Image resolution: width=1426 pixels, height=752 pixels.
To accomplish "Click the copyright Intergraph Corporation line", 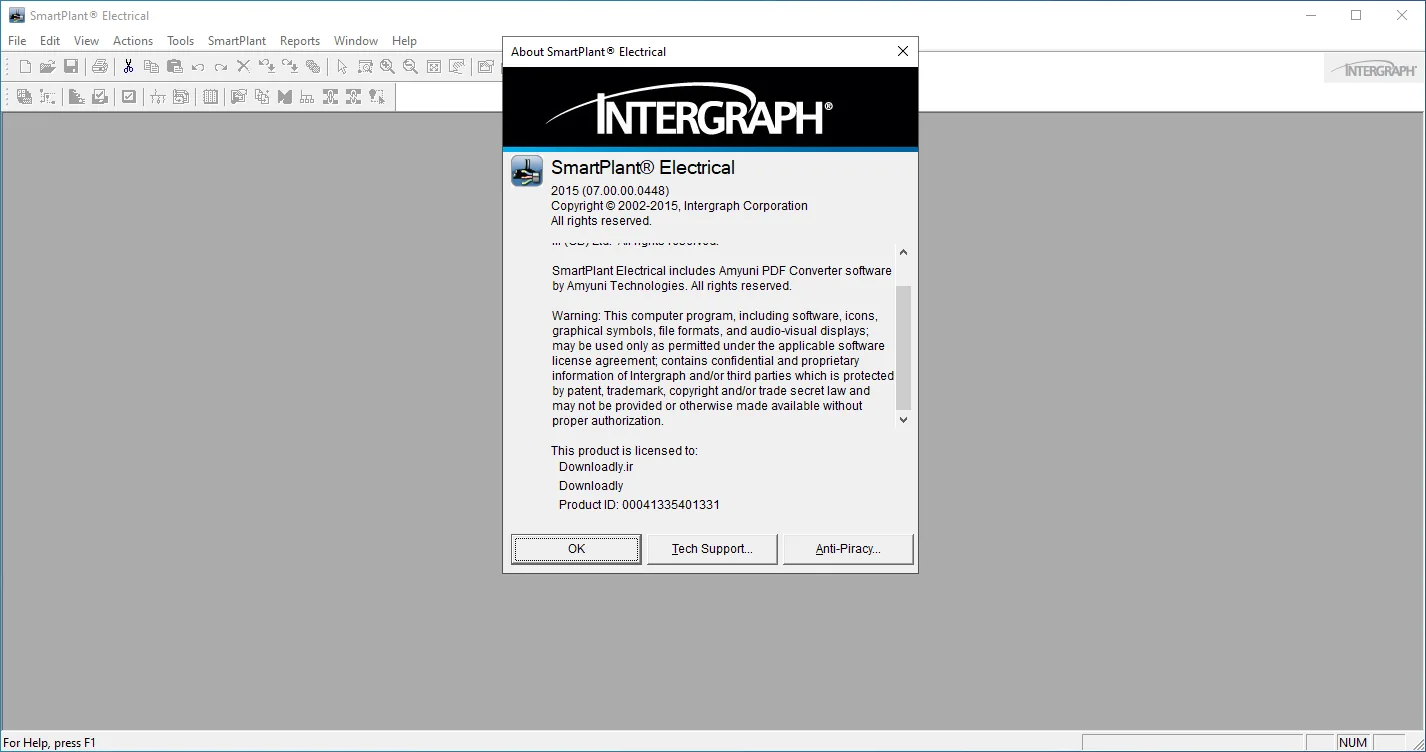I will [679, 206].
